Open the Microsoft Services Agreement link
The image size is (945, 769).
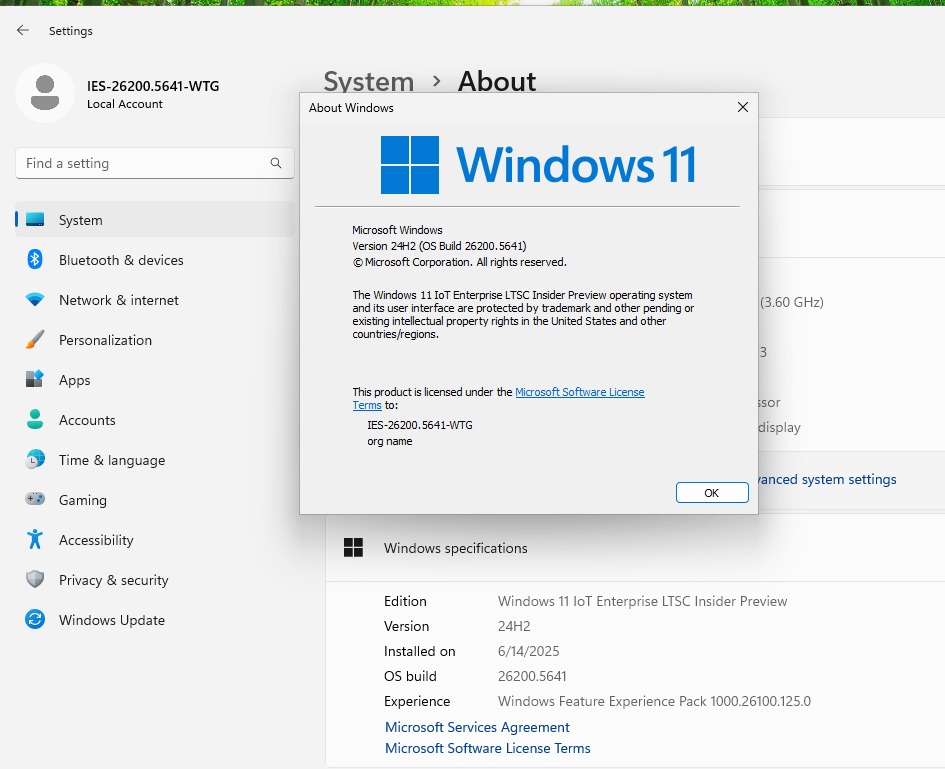[x=477, y=727]
